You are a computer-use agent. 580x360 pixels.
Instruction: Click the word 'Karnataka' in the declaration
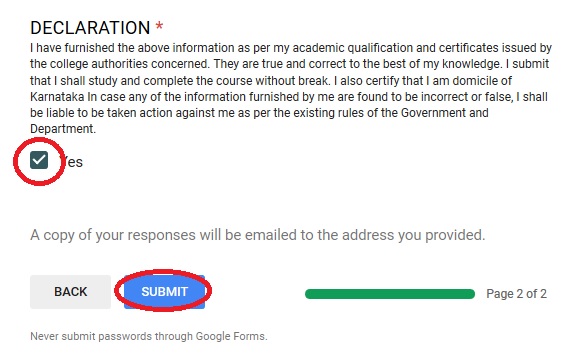click(x=57, y=97)
